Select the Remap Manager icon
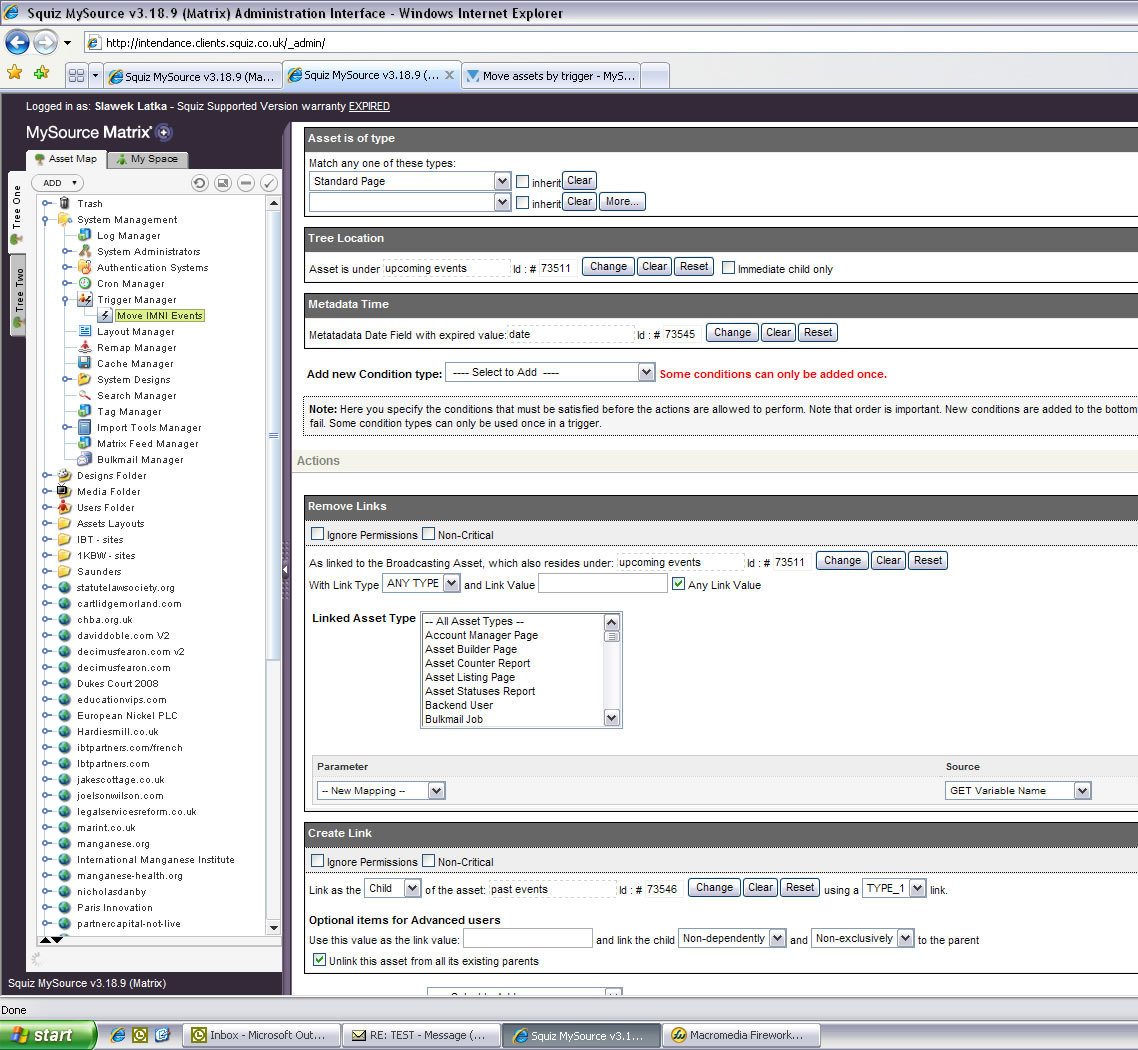1138x1050 pixels. [x=85, y=347]
